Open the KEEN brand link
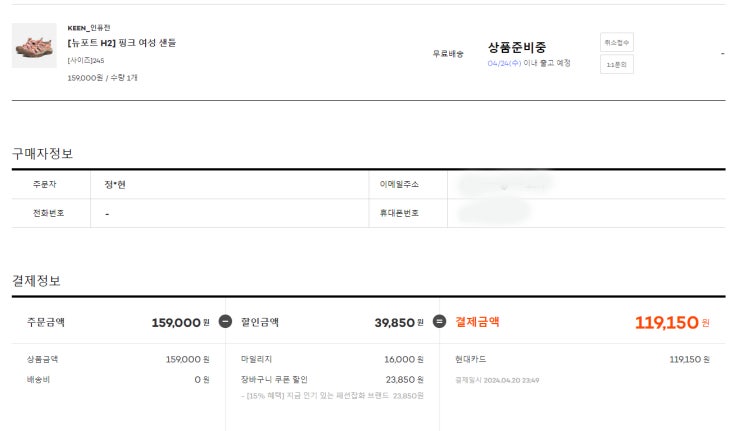Viewport: 743px width, 431px height. 88,28
